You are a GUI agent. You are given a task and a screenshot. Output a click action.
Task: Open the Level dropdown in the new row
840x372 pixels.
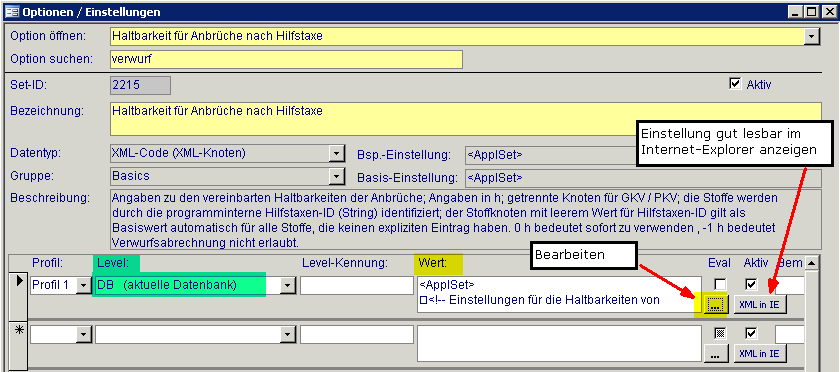pyautogui.click(x=288, y=335)
